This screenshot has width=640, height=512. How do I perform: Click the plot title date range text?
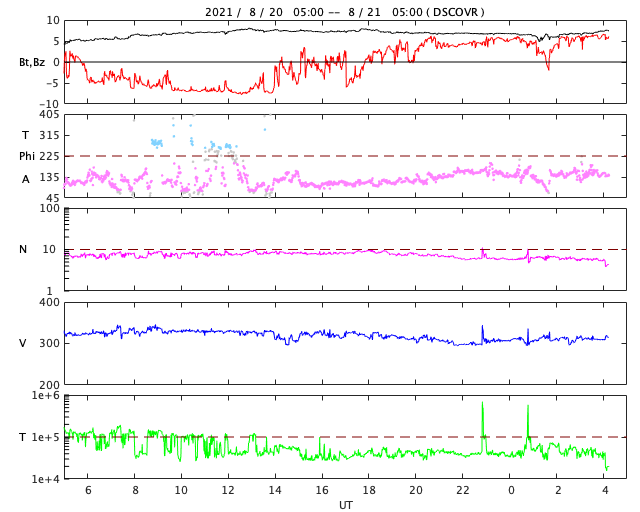(344, 12)
